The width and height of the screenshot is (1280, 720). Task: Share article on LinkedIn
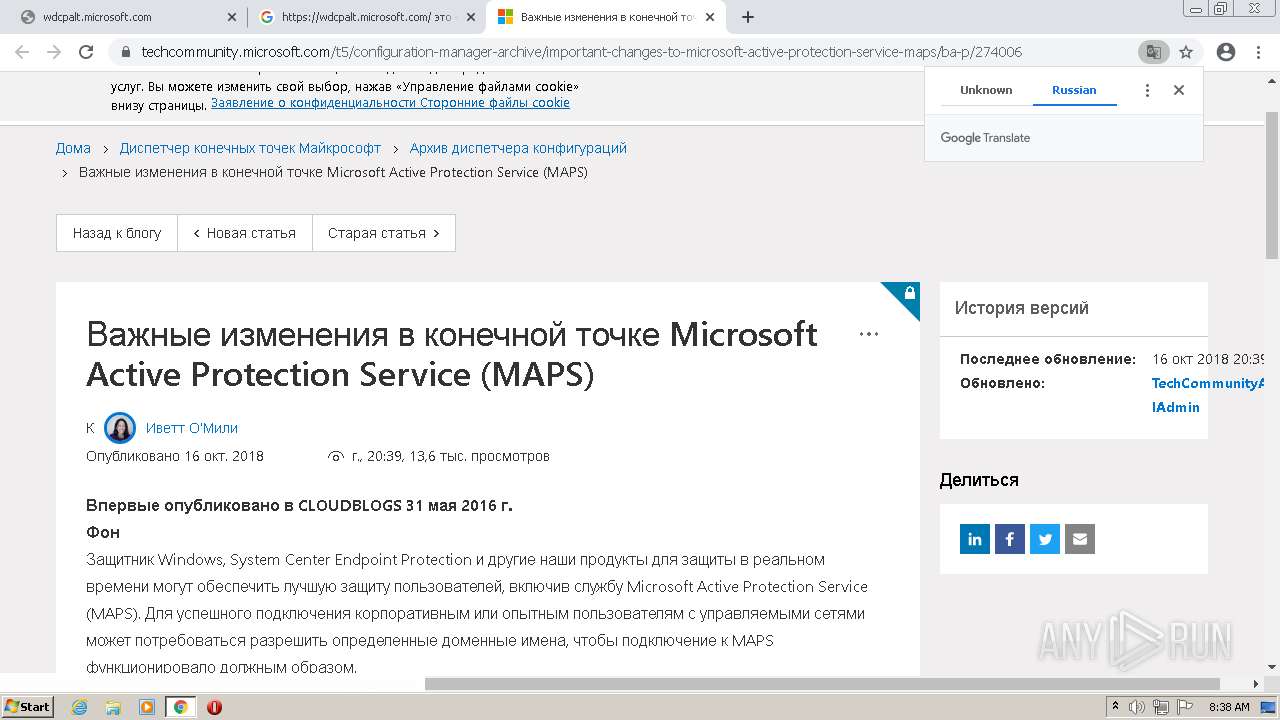(975, 539)
